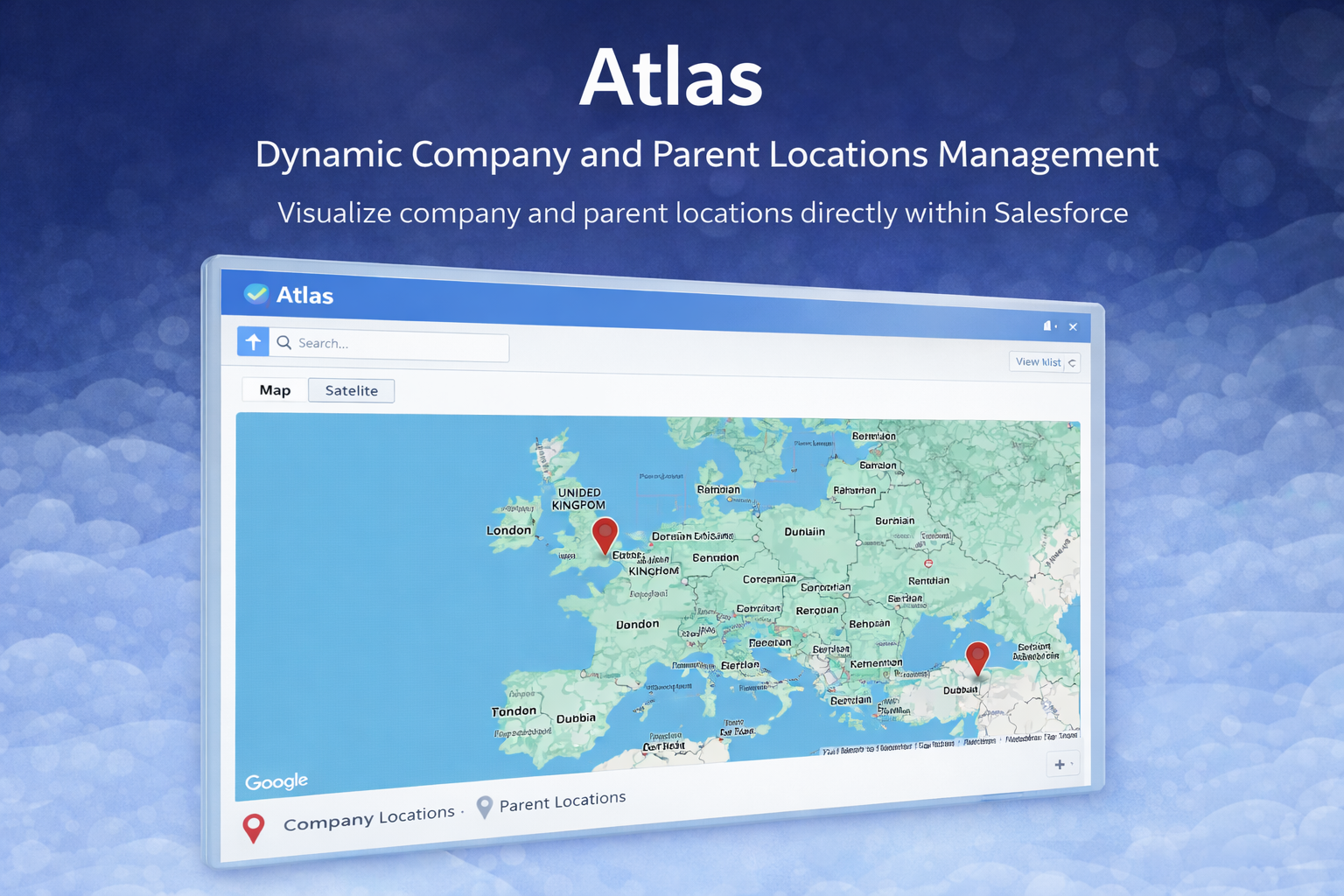Click the map attribution text

click(949, 744)
